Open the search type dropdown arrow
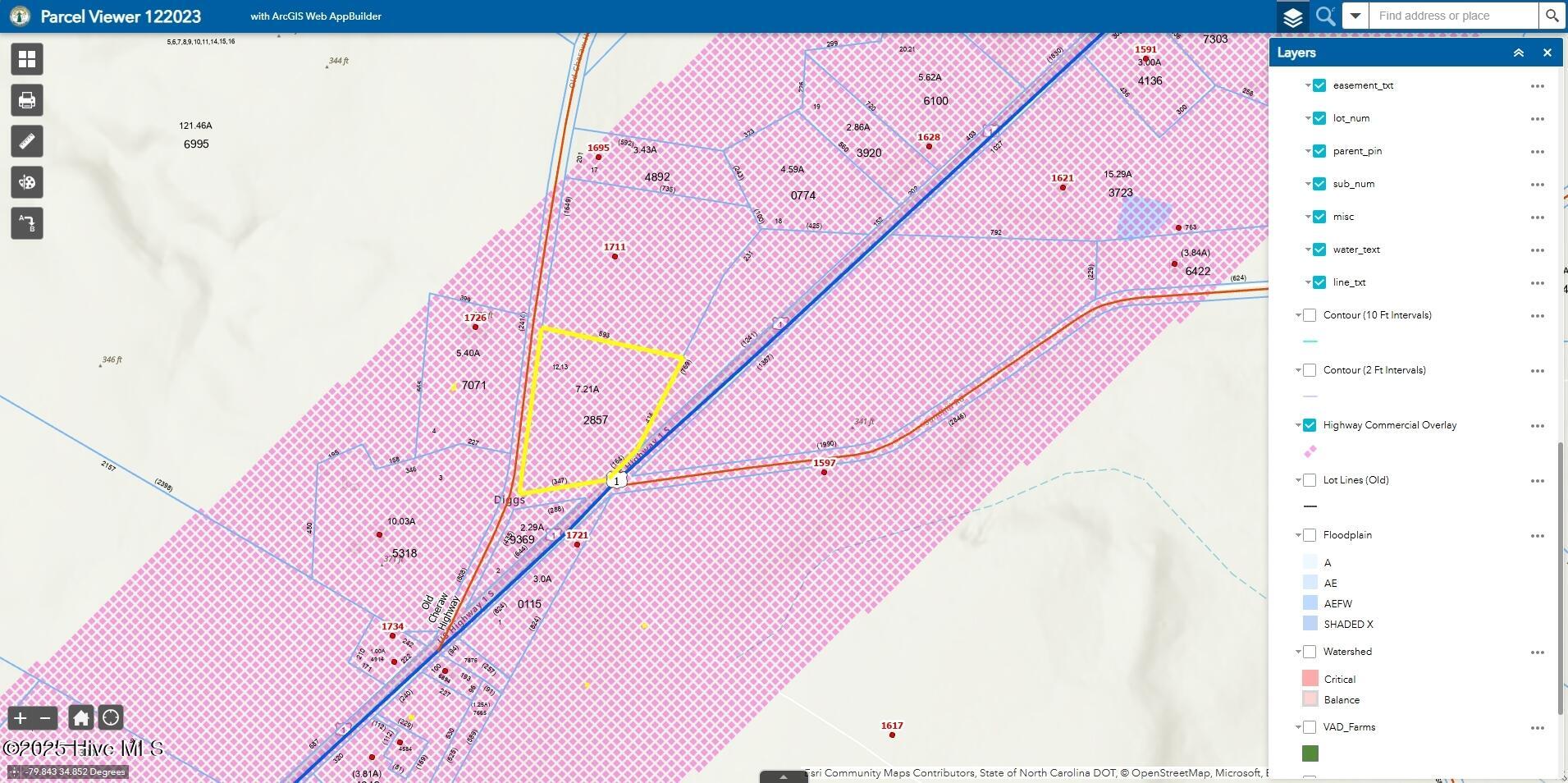Screen dimensions: 1568x783 click(x=1355, y=16)
